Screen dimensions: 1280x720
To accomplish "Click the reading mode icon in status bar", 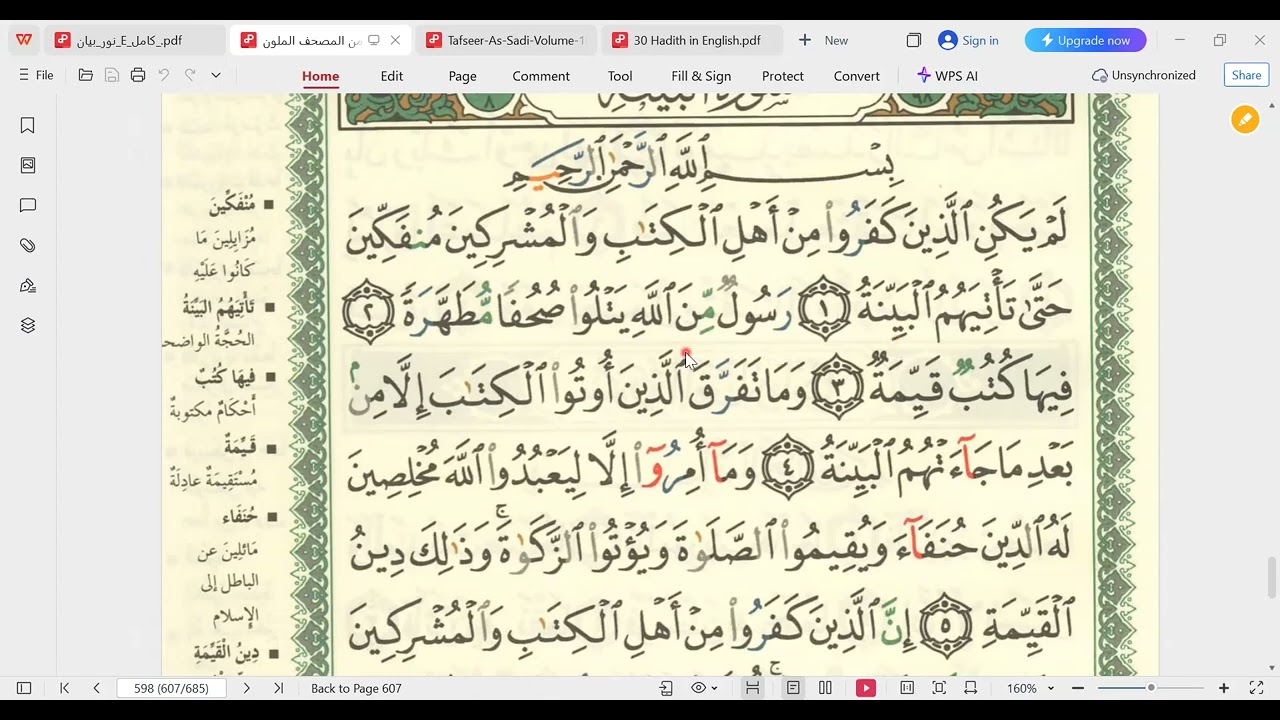I will (907, 688).
